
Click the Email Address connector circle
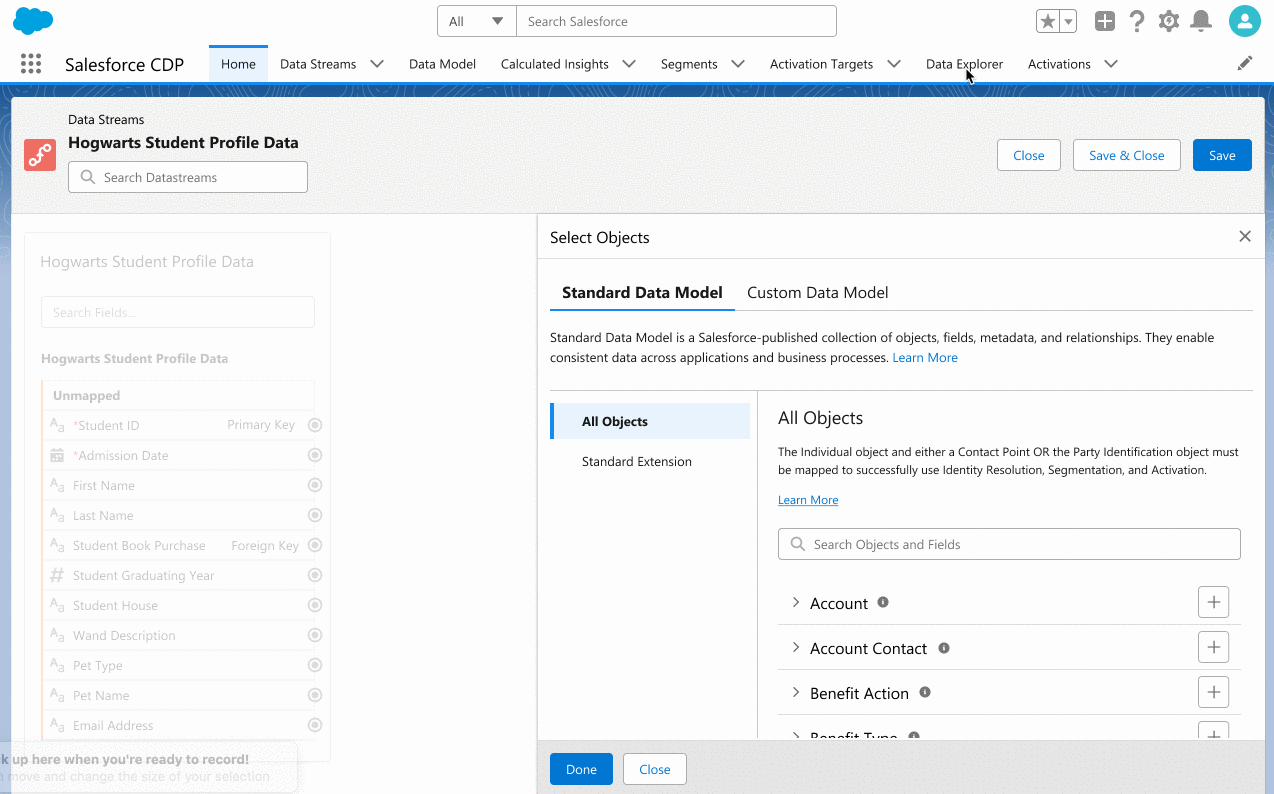coord(315,725)
